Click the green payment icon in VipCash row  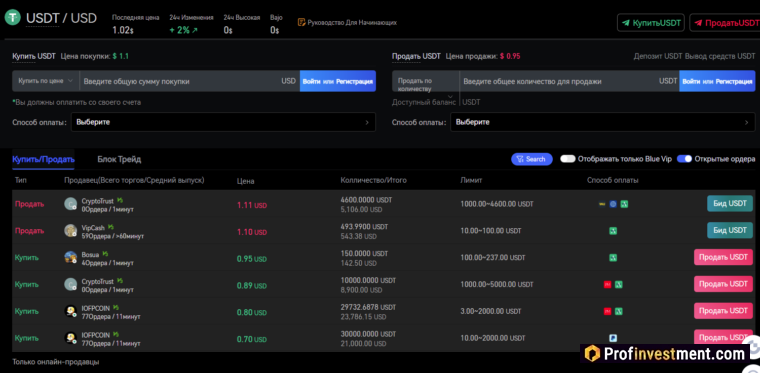(x=613, y=231)
